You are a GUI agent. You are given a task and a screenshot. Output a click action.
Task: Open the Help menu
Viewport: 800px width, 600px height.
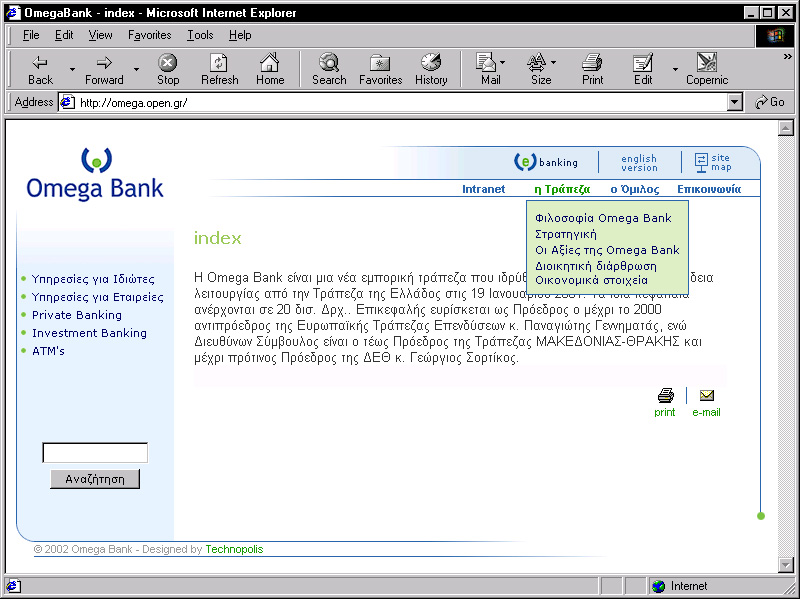(x=240, y=35)
